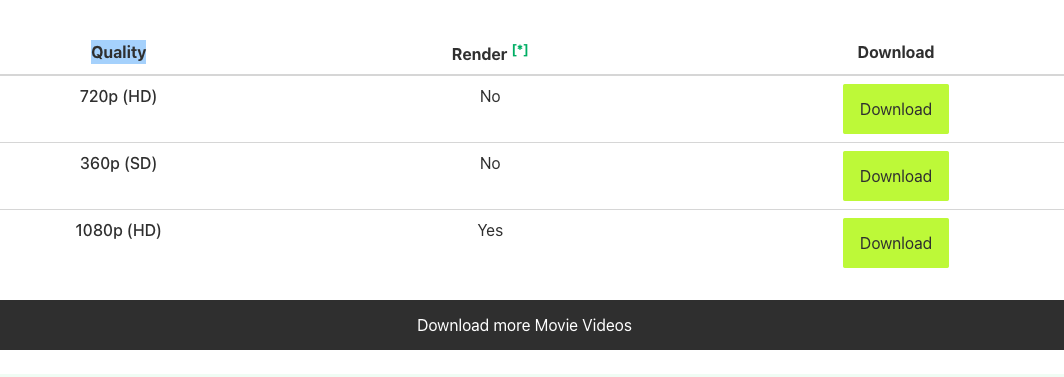Click the Render value No in 720p row
The image size is (1064, 377).
pyautogui.click(x=490, y=97)
